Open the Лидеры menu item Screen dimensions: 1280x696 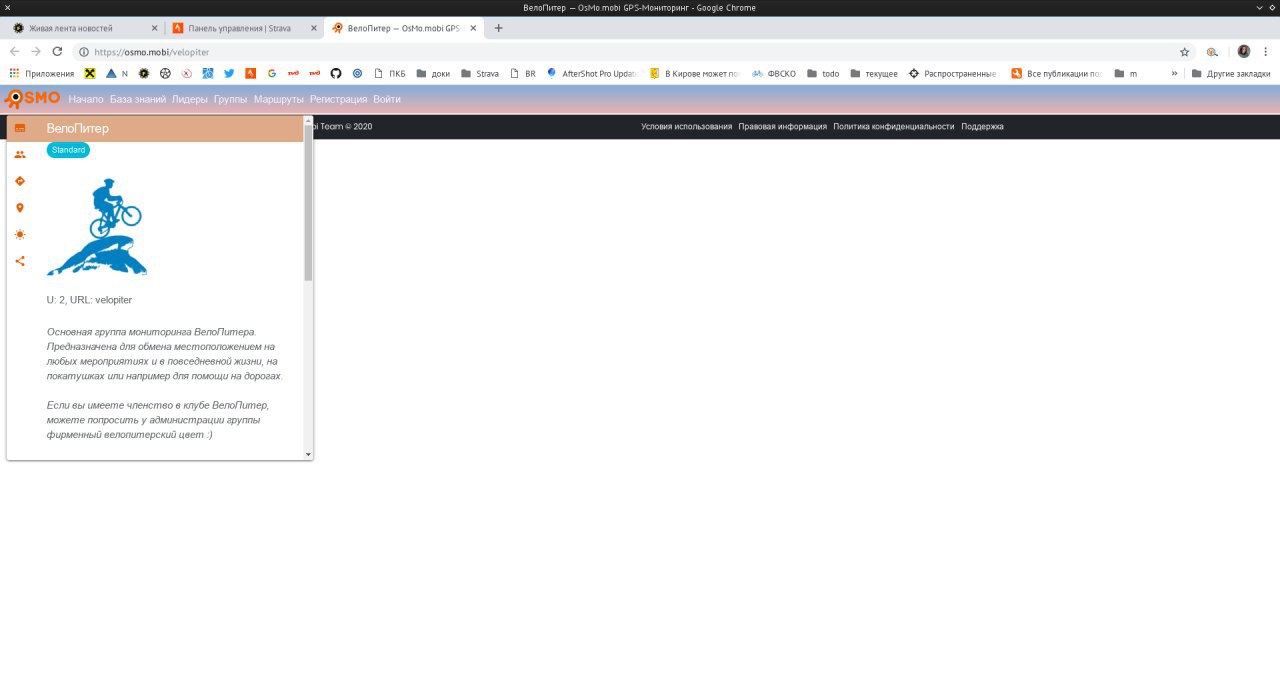click(190, 99)
